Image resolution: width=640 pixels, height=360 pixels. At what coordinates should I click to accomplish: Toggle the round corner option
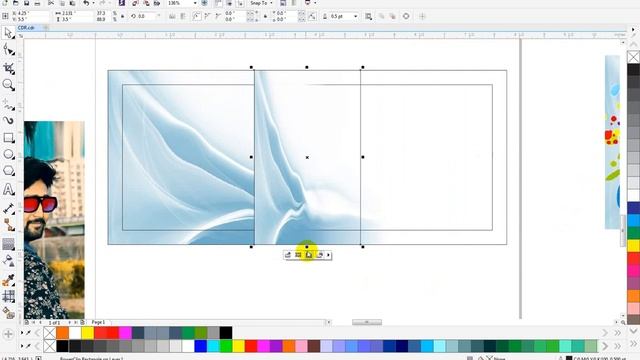tap(197, 16)
